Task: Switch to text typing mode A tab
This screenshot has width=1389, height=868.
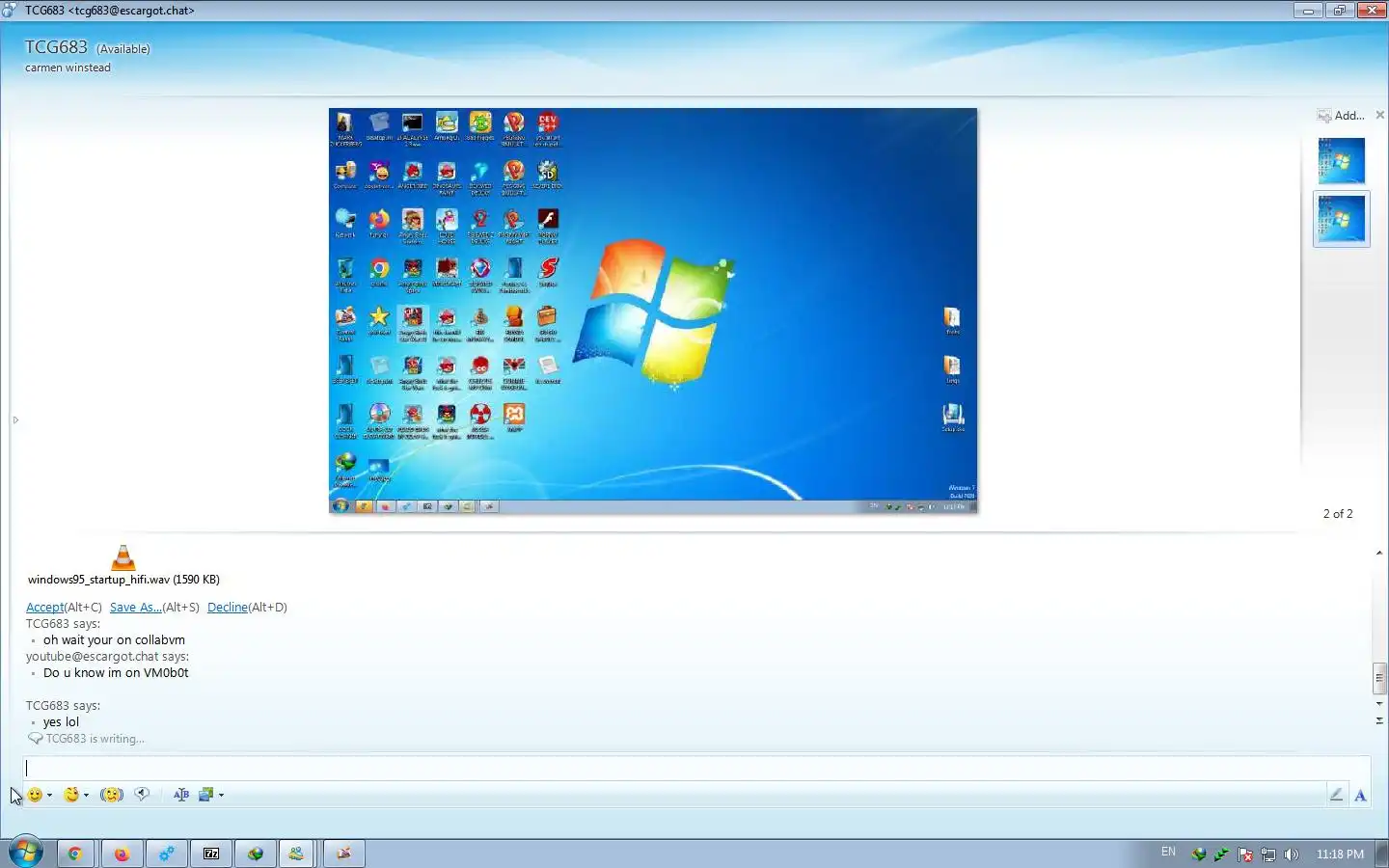Action: click(1360, 795)
